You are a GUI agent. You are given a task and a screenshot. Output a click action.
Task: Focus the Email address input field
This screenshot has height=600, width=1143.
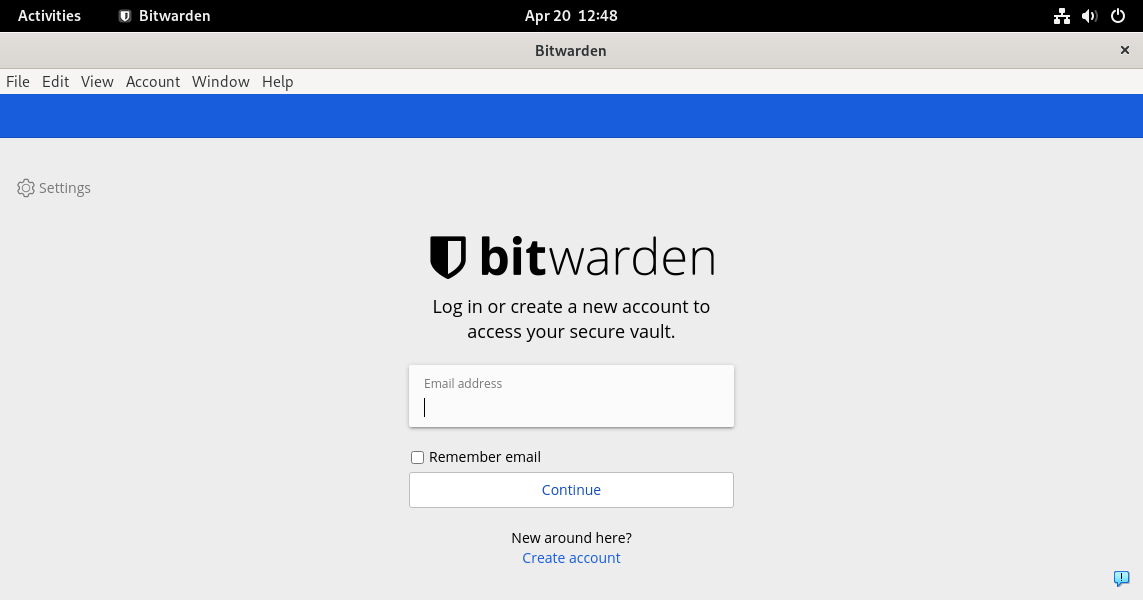[571, 396]
